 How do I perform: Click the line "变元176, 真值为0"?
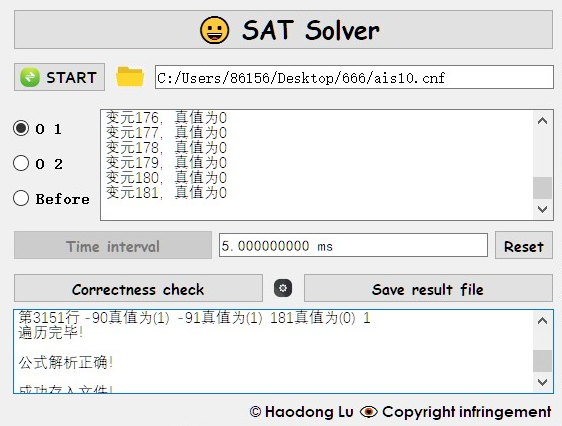[166, 118]
